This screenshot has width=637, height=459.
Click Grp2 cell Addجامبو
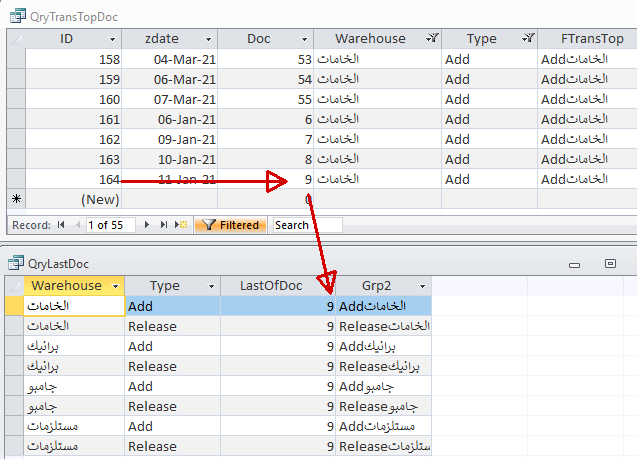[x=383, y=386]
